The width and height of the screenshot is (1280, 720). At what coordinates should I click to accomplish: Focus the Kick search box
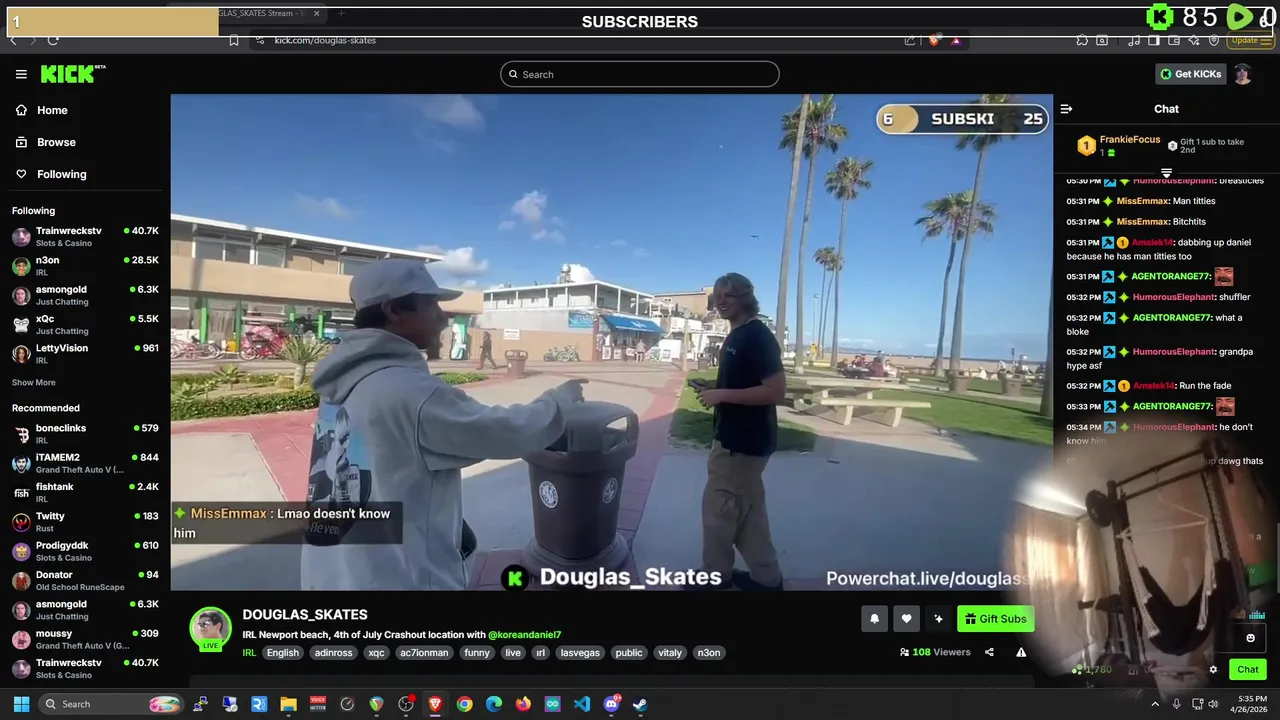tap(640, 74)
